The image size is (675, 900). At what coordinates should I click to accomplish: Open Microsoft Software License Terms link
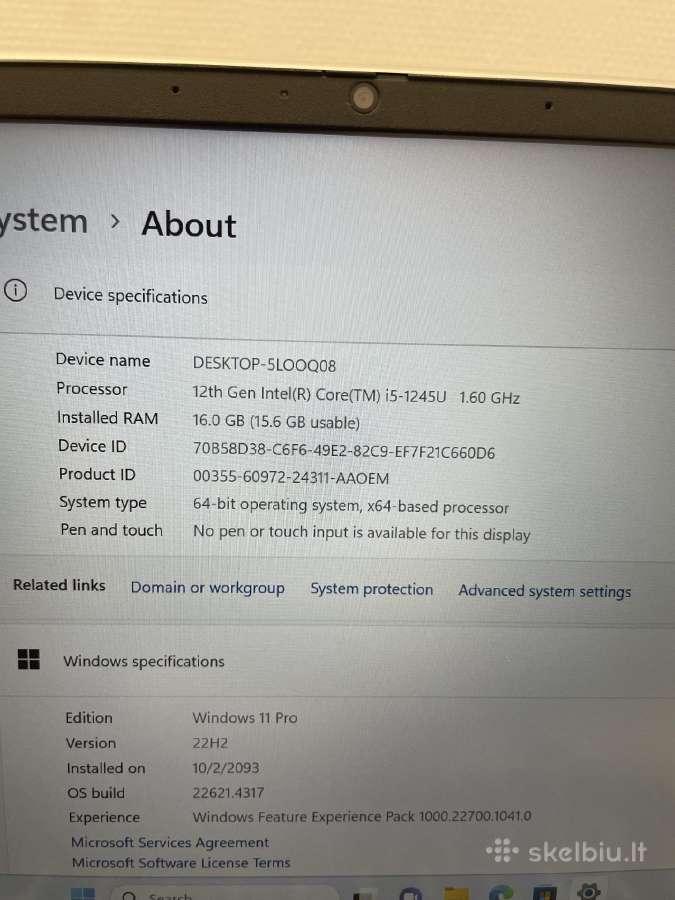[181, 862]
